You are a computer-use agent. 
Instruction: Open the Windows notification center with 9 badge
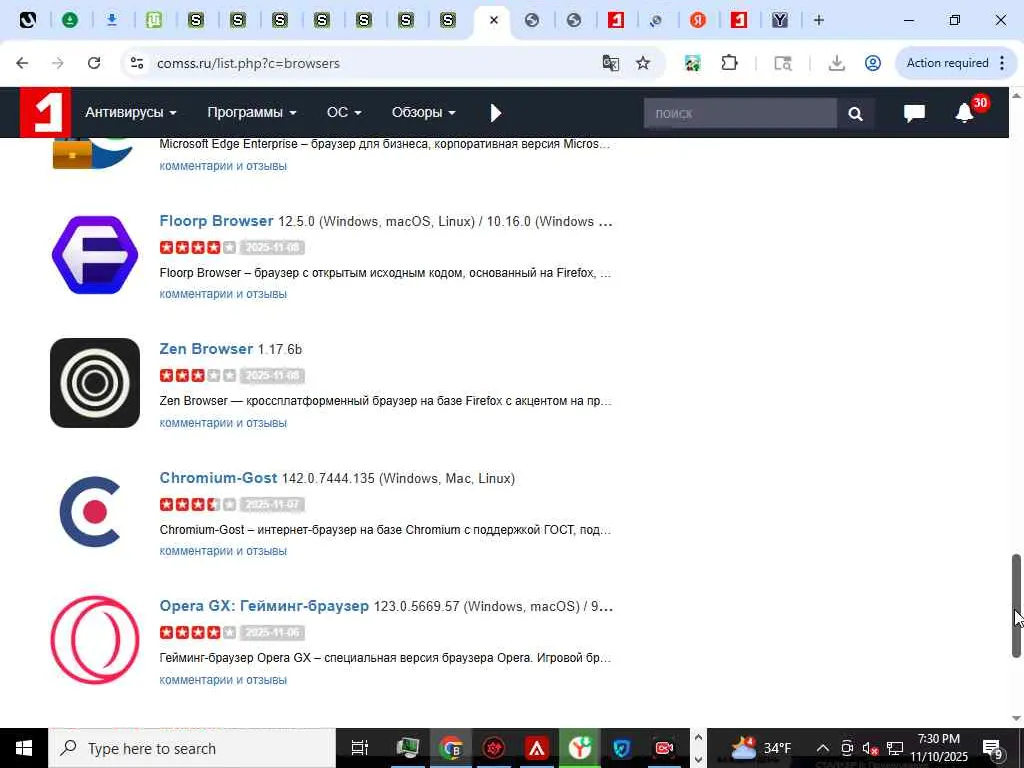point(993,748)
